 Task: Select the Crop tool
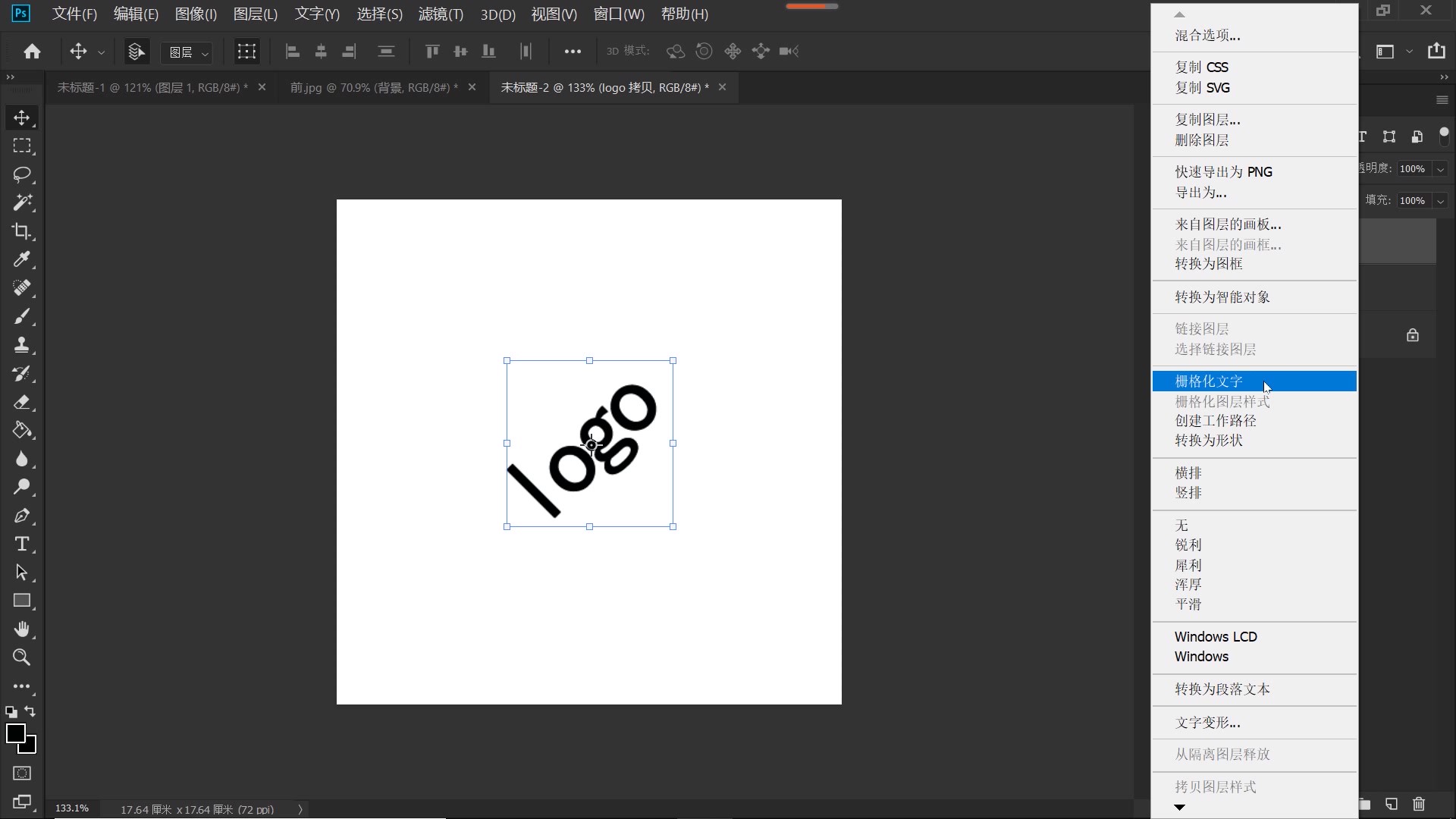tap(21, 231)
